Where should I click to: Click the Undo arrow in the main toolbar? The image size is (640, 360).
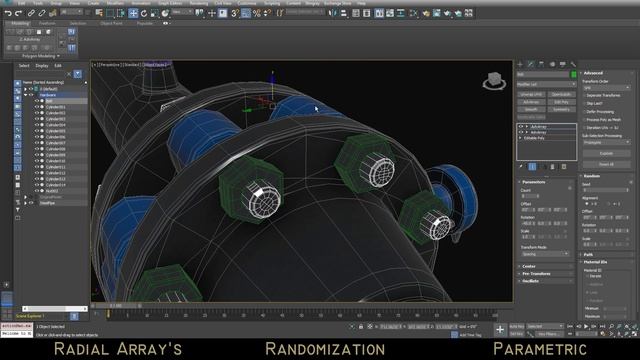click(7, 13)
